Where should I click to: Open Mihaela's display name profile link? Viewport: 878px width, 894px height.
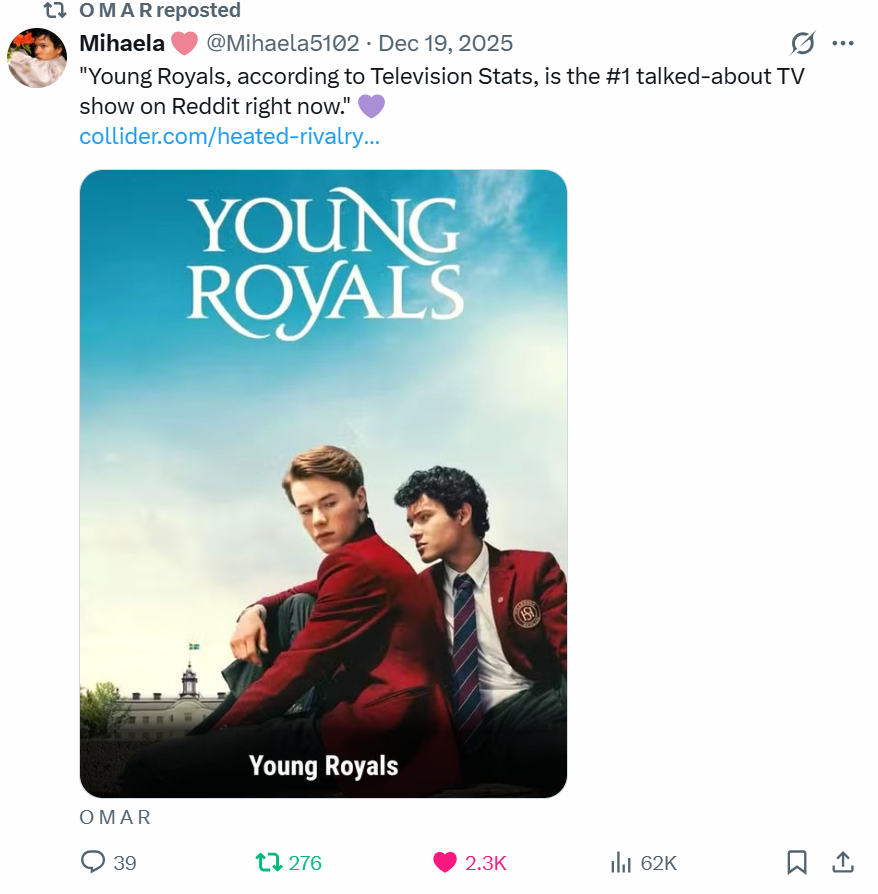[x=122, y=43]
